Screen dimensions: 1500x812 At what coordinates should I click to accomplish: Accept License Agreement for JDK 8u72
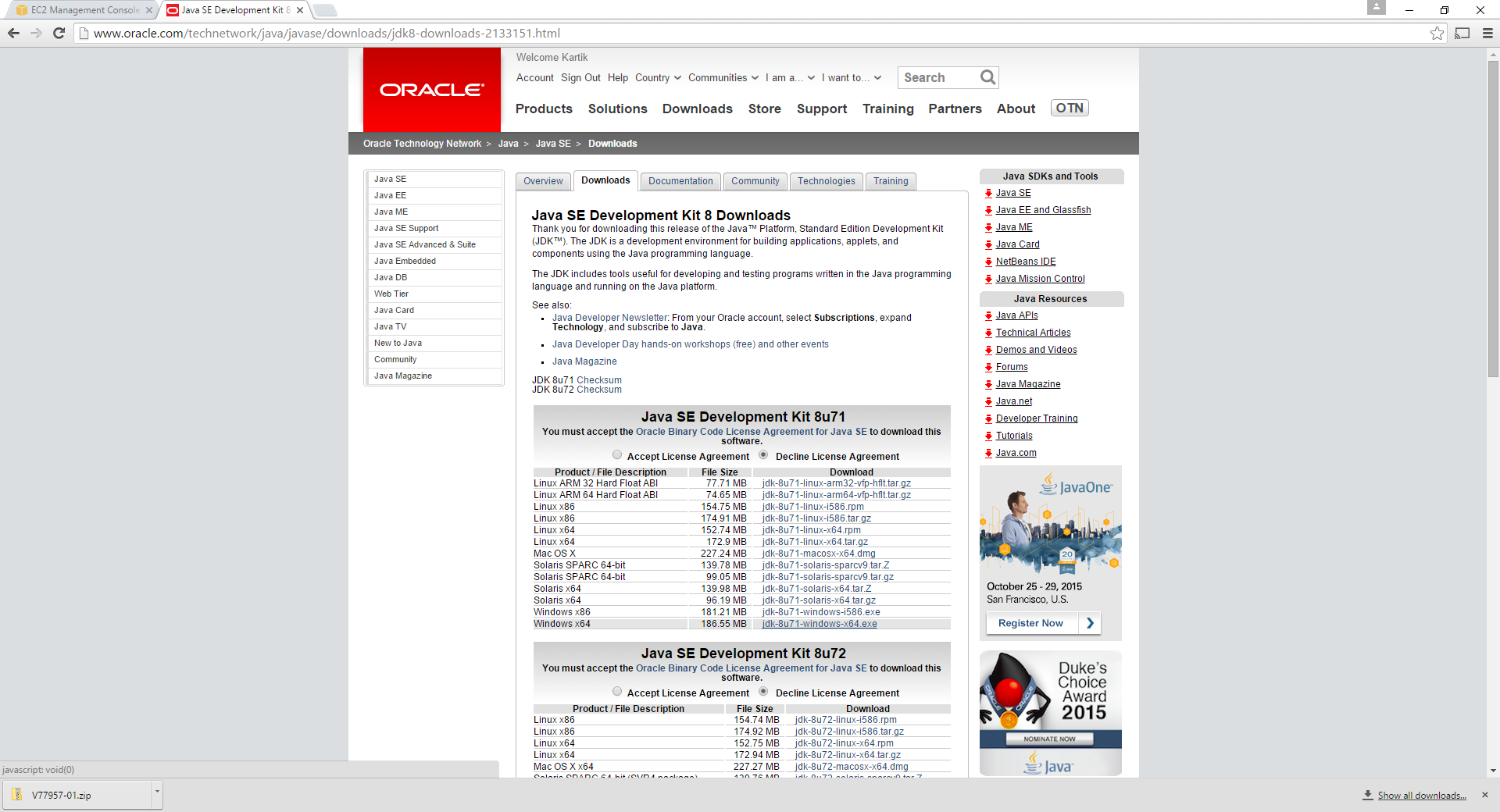tap(617, 691)
